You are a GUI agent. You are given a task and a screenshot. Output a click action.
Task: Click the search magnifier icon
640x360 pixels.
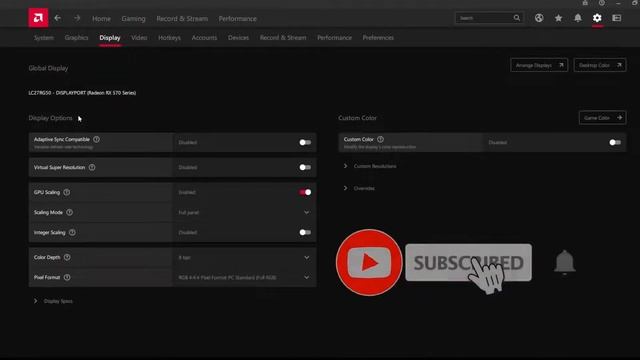pos(517,18)
